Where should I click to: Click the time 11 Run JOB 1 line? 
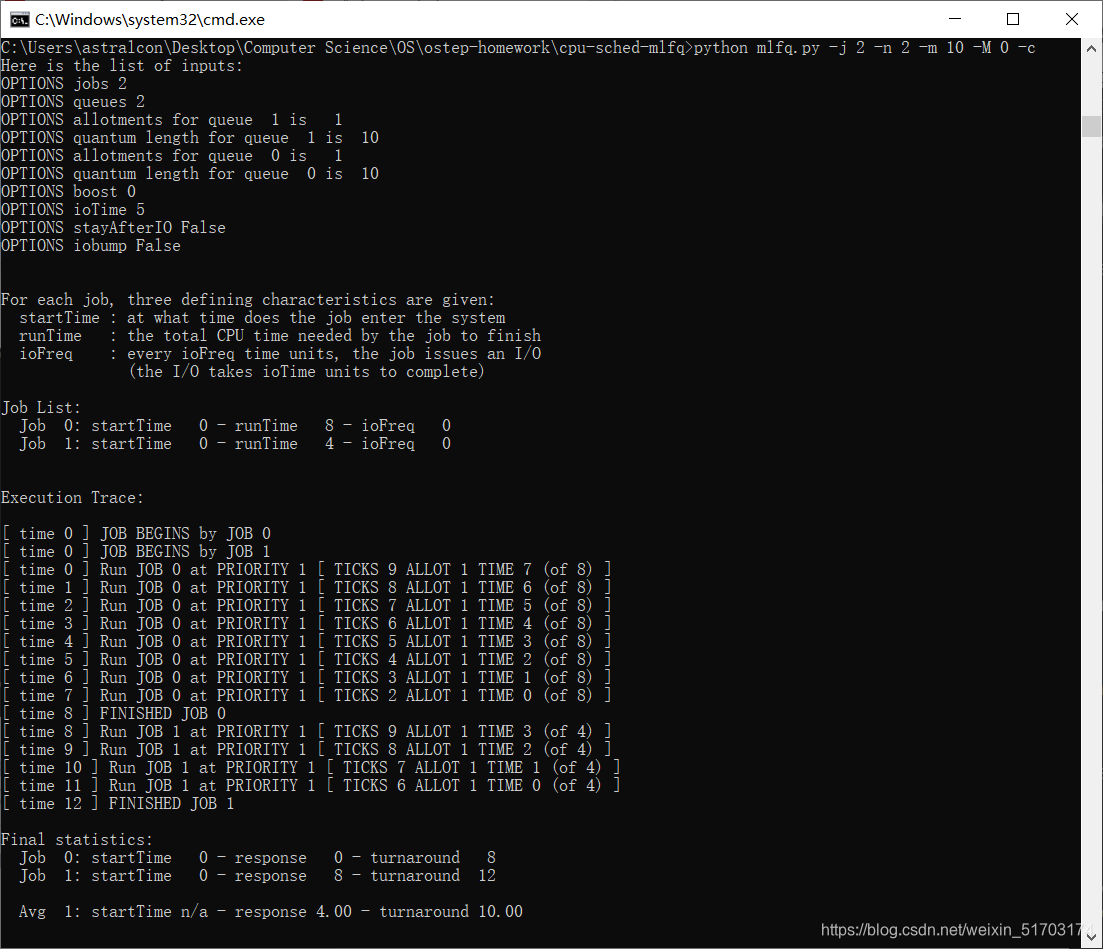pos(311,786)
